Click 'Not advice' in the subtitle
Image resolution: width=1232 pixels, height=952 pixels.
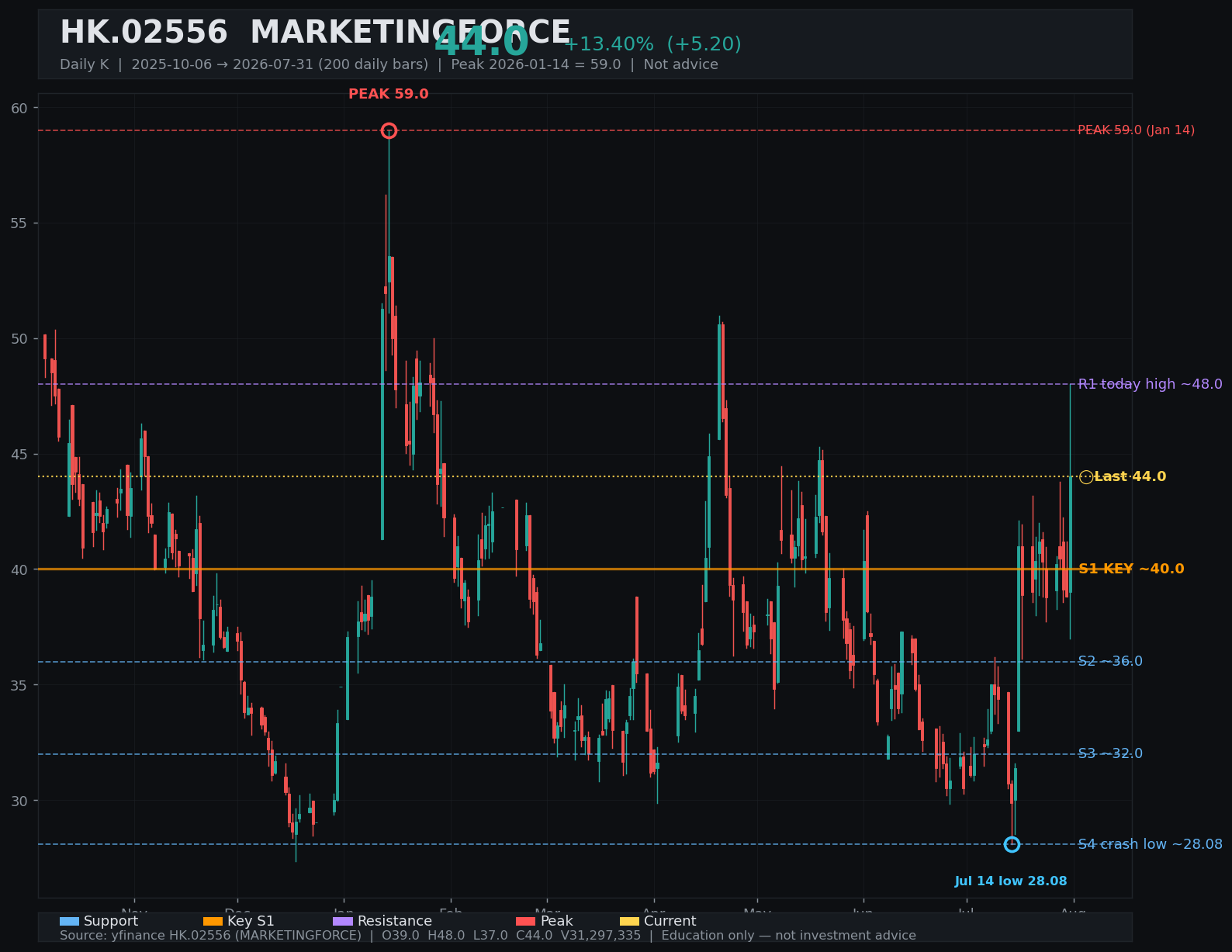click(681, 64)
